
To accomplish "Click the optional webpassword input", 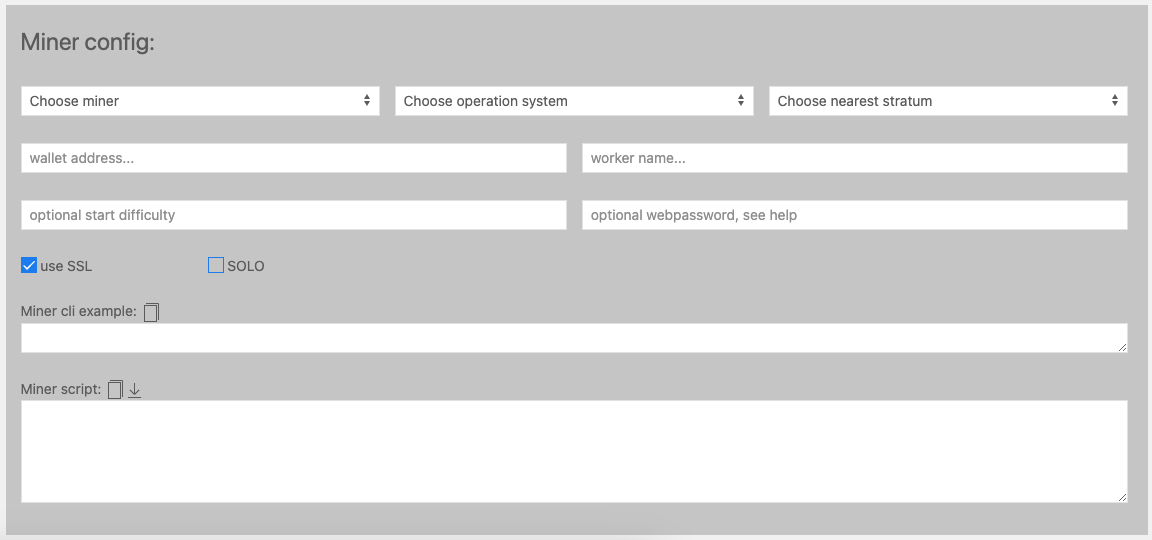I will click(855, 215).
